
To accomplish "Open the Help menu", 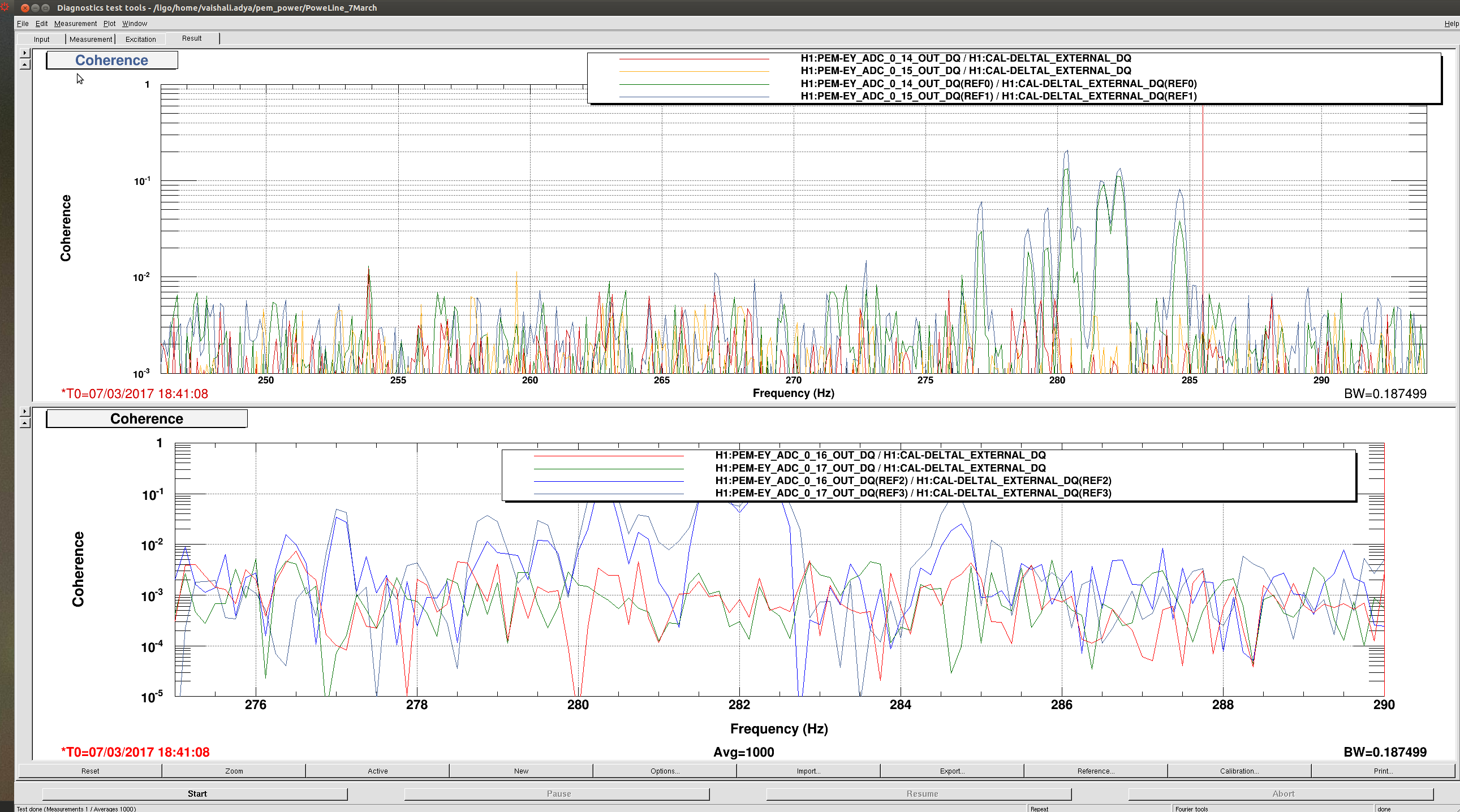I will point(1451,23).
